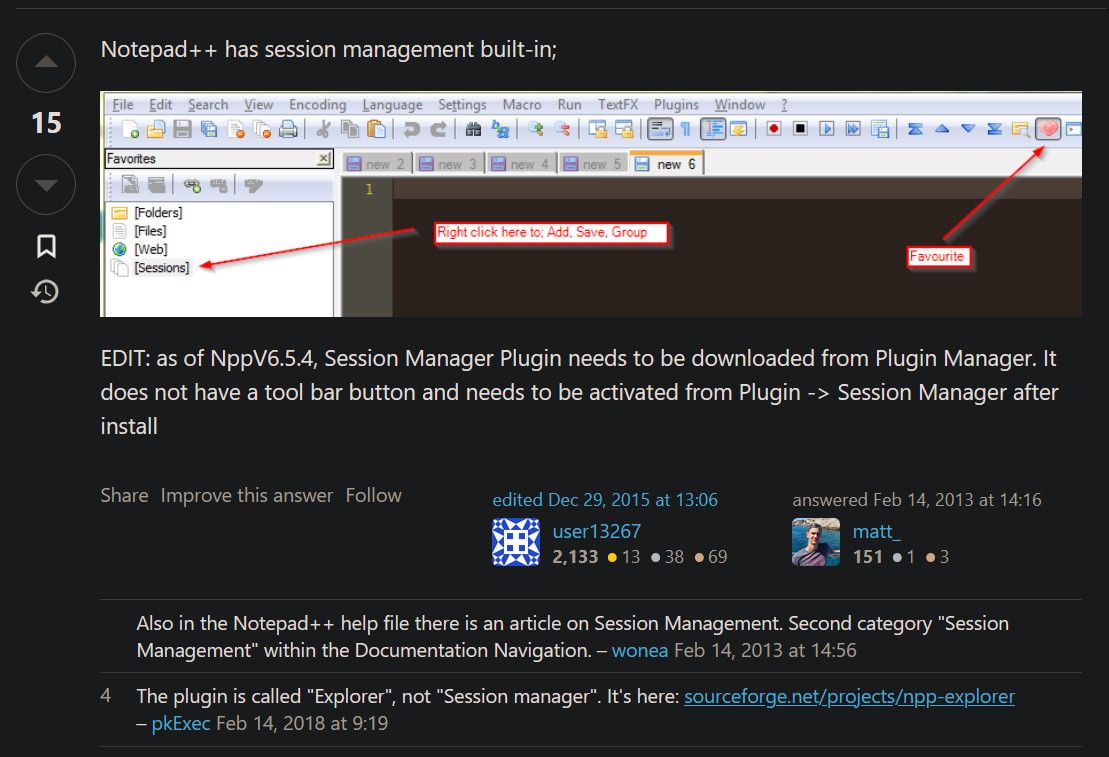This screenshot has height=757, width=1109.
Task: Click the Paste clipboard icon
Action: pyautogui.click(x=377, y=129)
